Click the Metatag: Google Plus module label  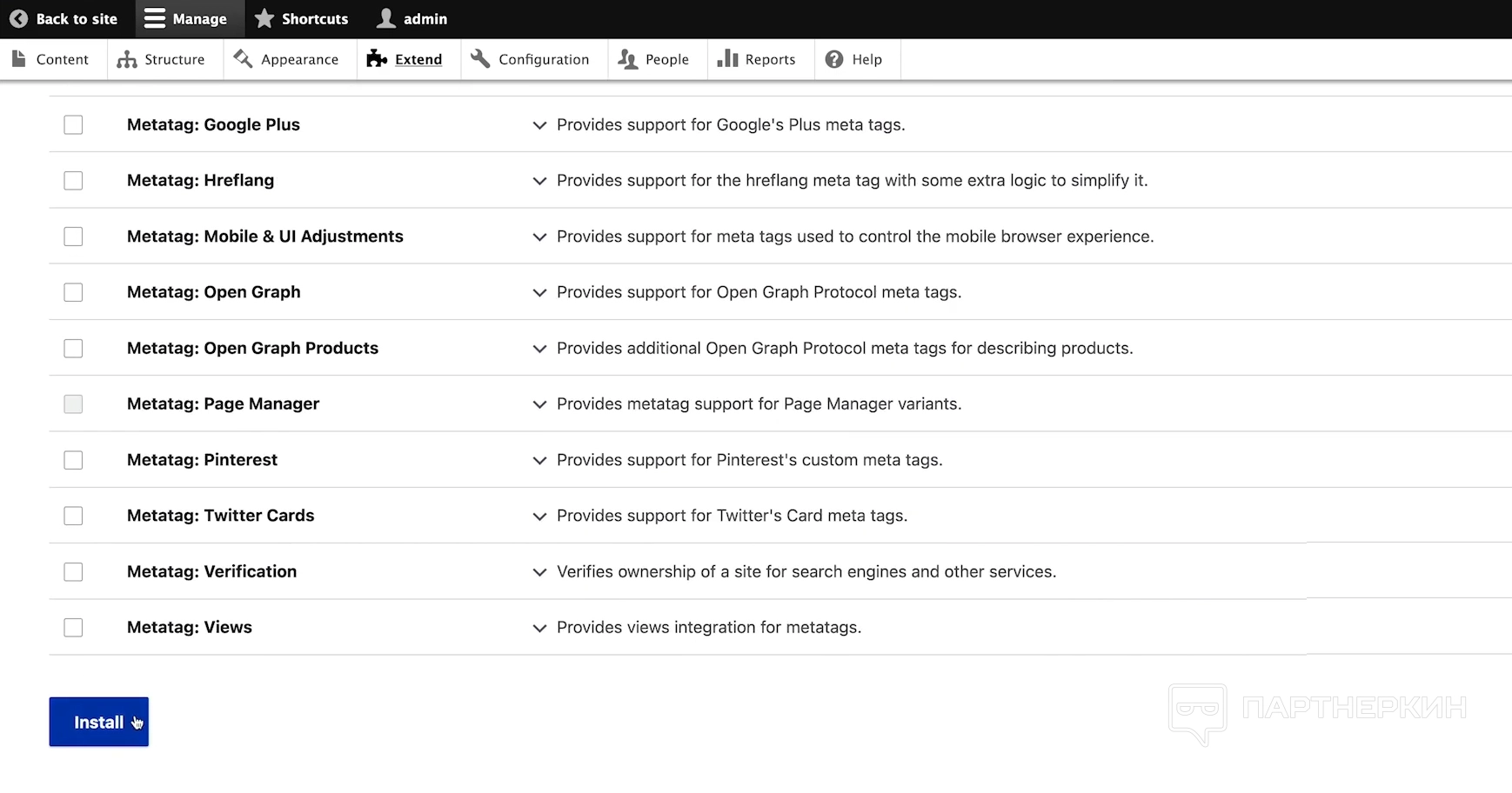pyautogui.click(x=213, y=124)
